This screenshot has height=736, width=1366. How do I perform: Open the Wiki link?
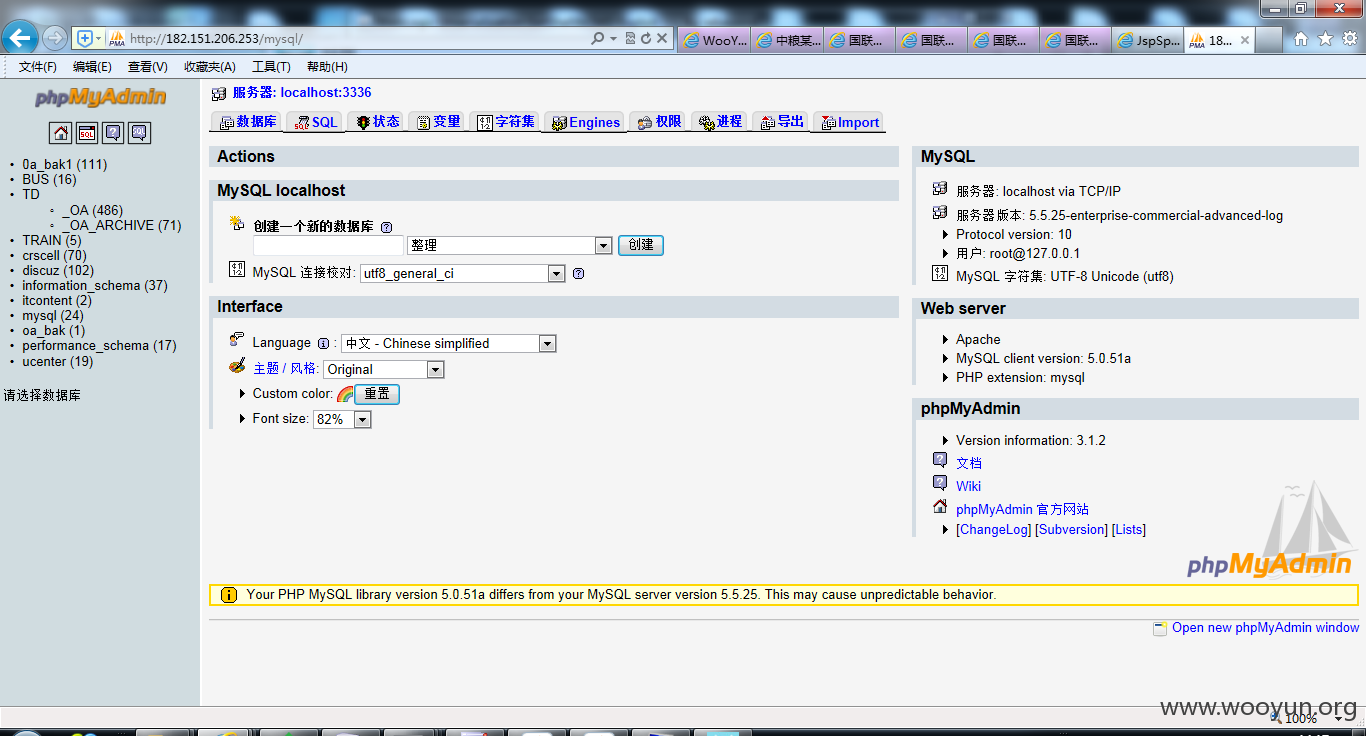[x=968, y=486]
